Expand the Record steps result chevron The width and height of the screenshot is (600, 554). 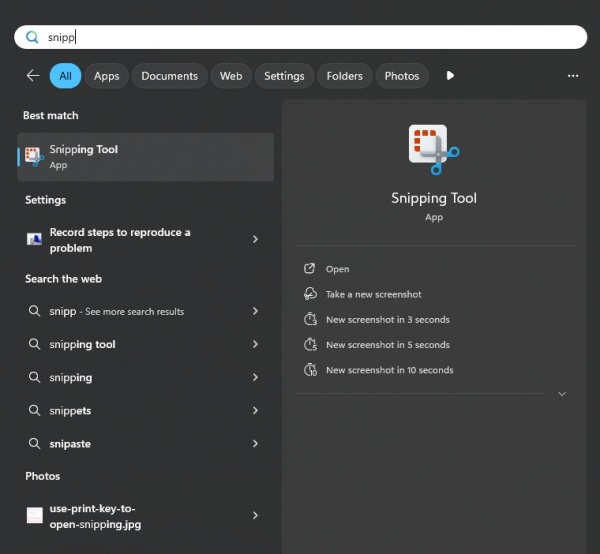click(255, 239)
